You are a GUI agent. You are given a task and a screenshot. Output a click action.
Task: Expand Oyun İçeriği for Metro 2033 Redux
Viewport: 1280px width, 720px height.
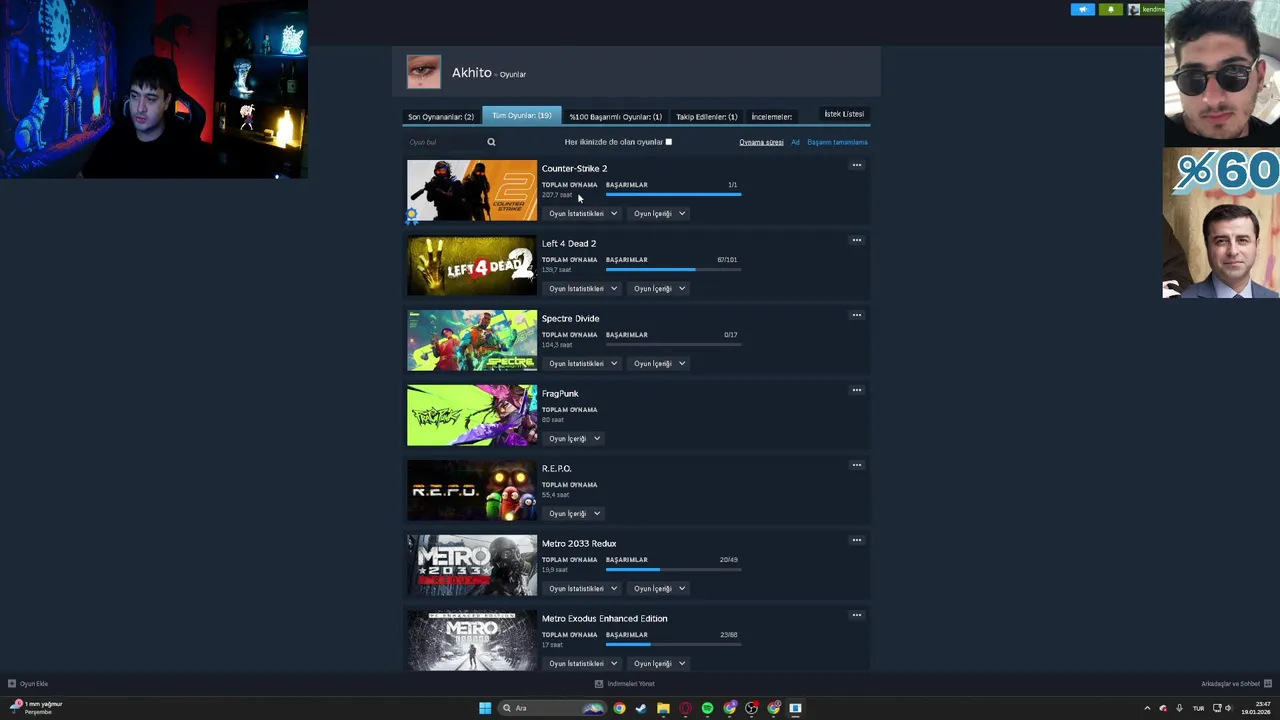658,588
